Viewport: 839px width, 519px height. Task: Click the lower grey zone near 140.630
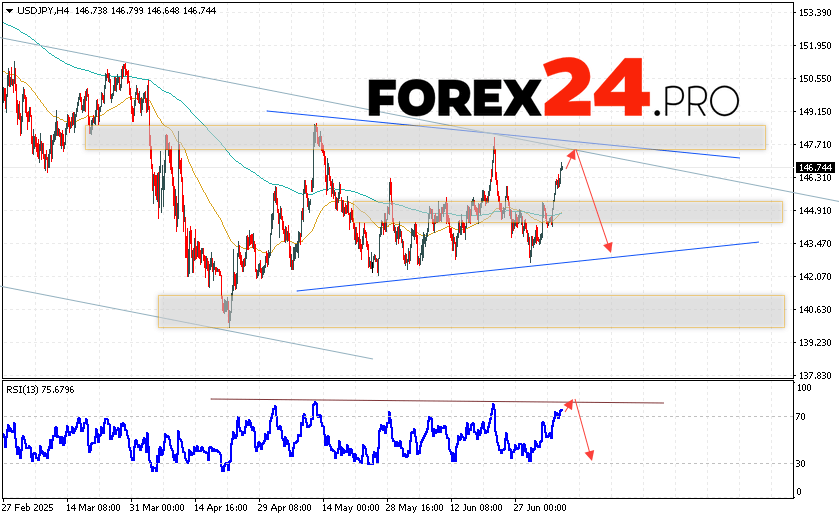[470, 310]
